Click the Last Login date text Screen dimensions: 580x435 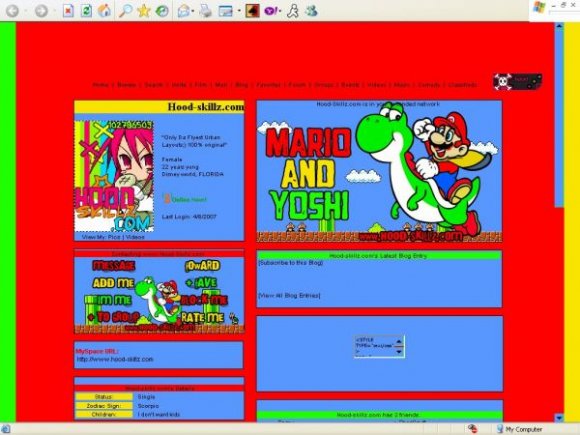[x=189, y=216]
